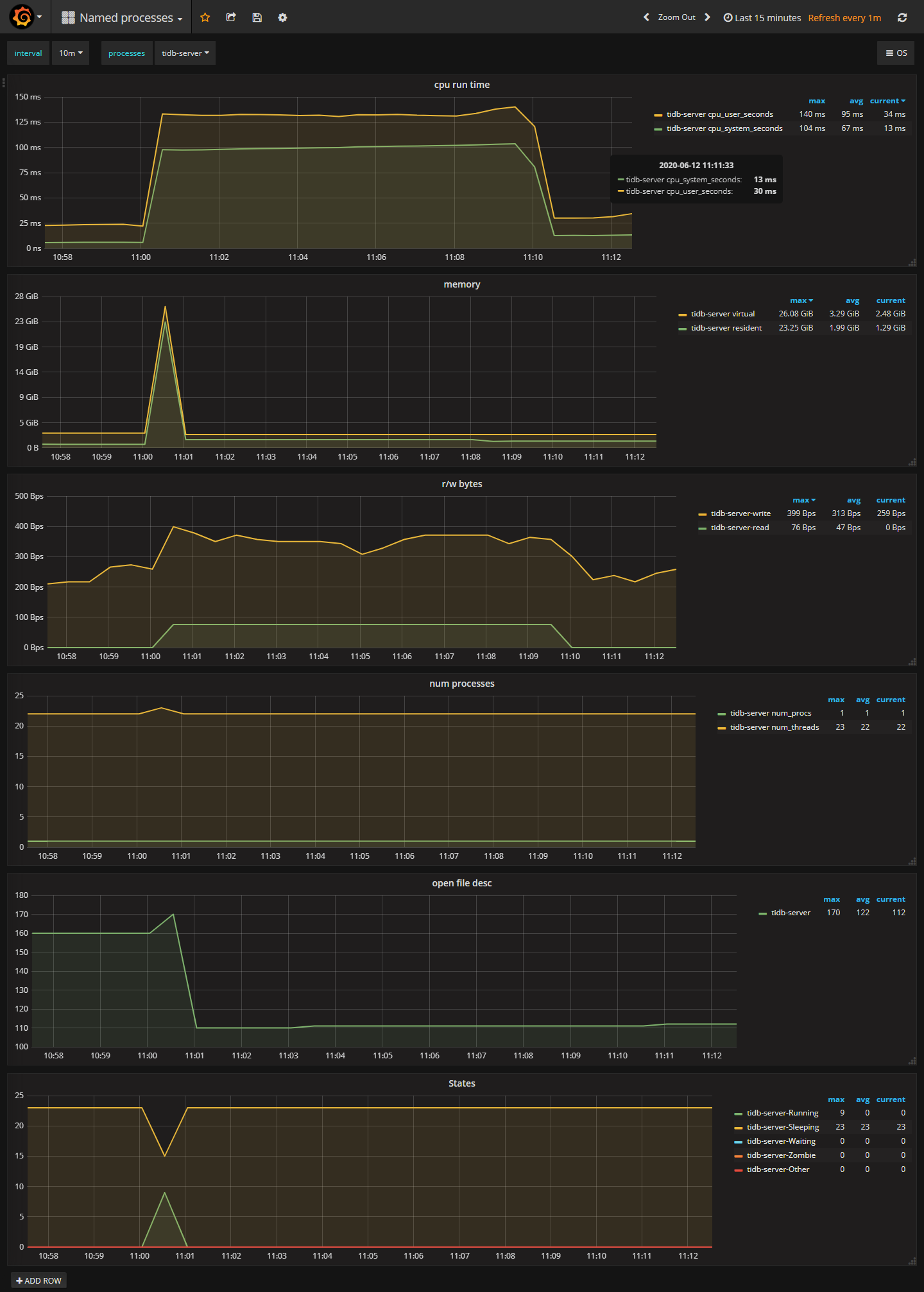Save the dashboard with disk icon
Screen dimensions: 924x1292
pyautogui.click(x=257, y=17)
